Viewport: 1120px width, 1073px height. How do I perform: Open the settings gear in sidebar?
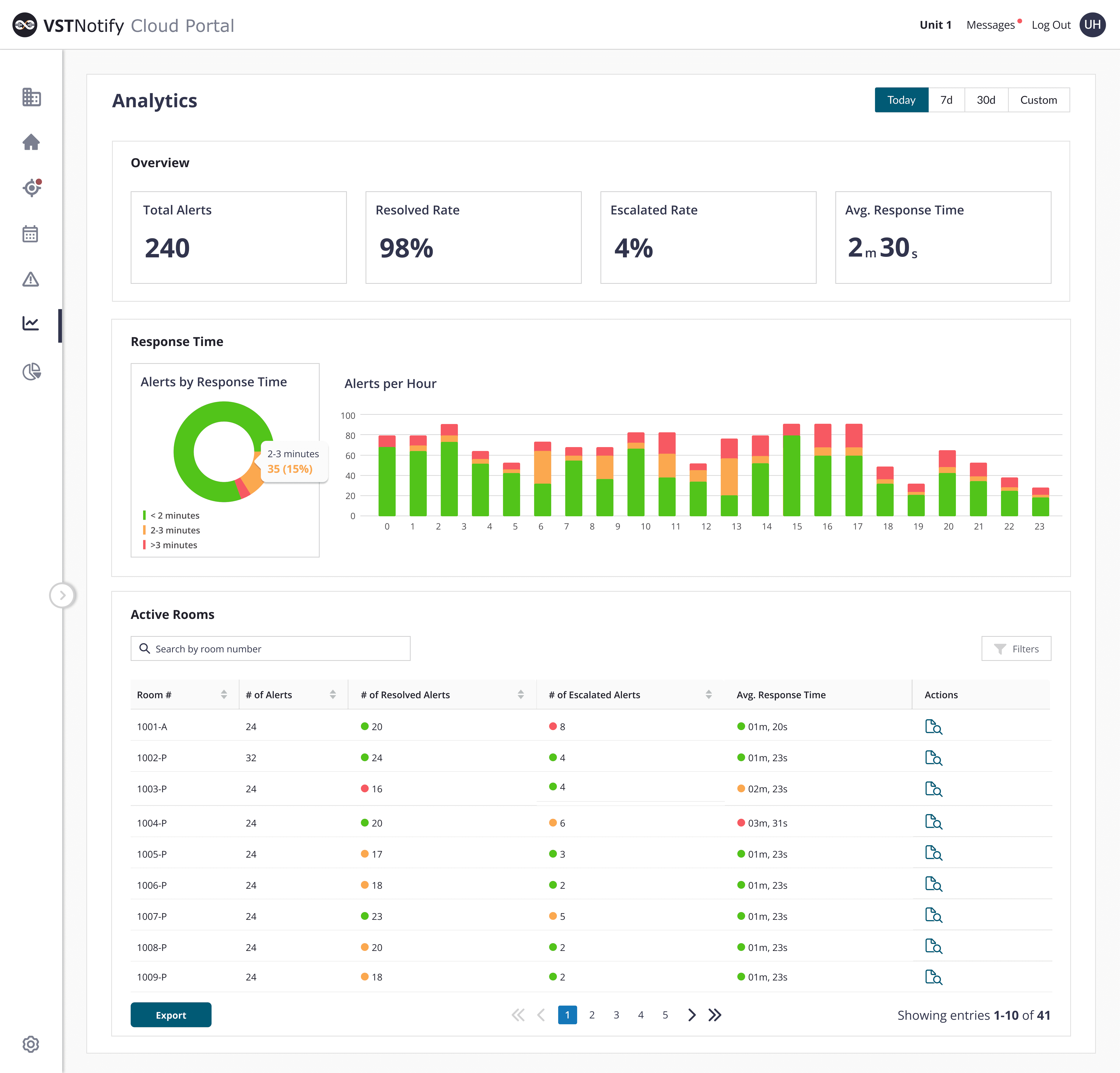[x=31, y=1044]
